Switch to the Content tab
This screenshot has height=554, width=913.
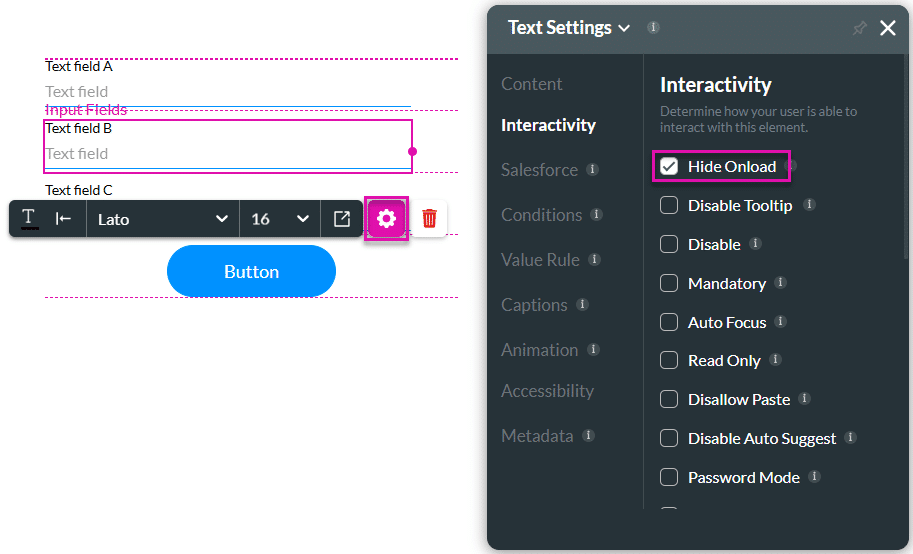click(x=532, y=84)
